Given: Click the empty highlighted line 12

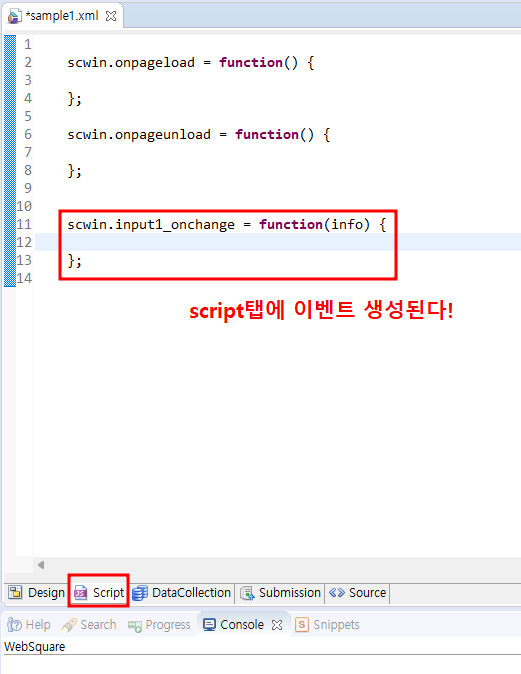Looking at the screenshot, I should pyautogui.click(x=278, y=242).
